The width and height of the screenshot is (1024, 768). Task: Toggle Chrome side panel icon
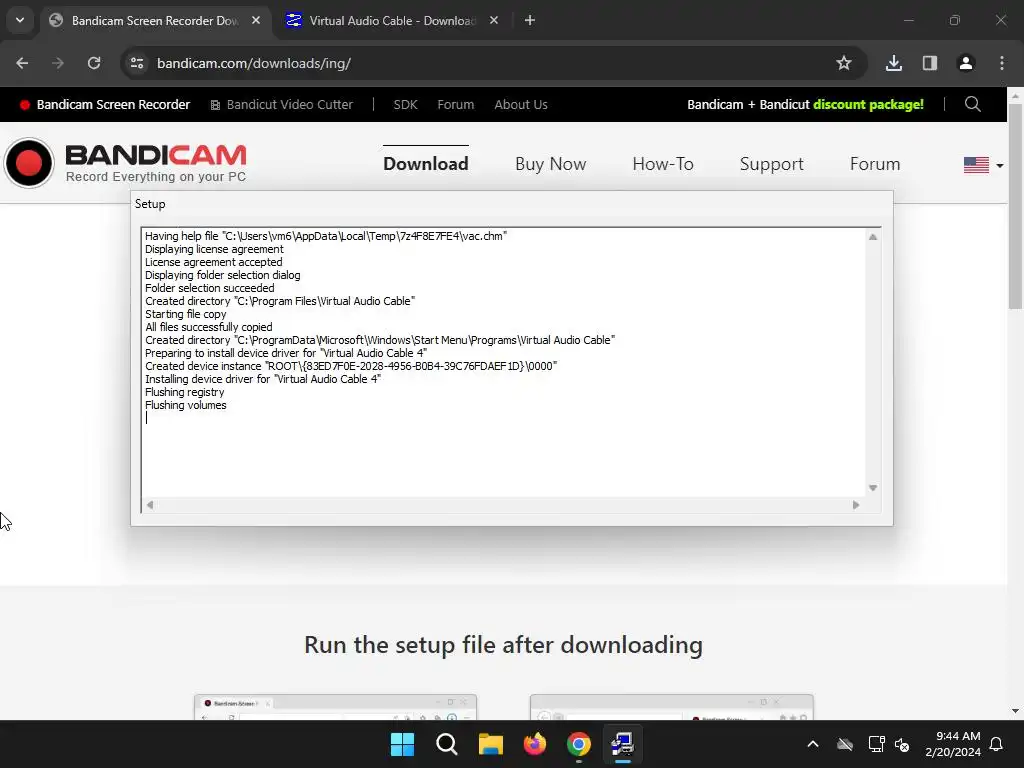(929, 63)
